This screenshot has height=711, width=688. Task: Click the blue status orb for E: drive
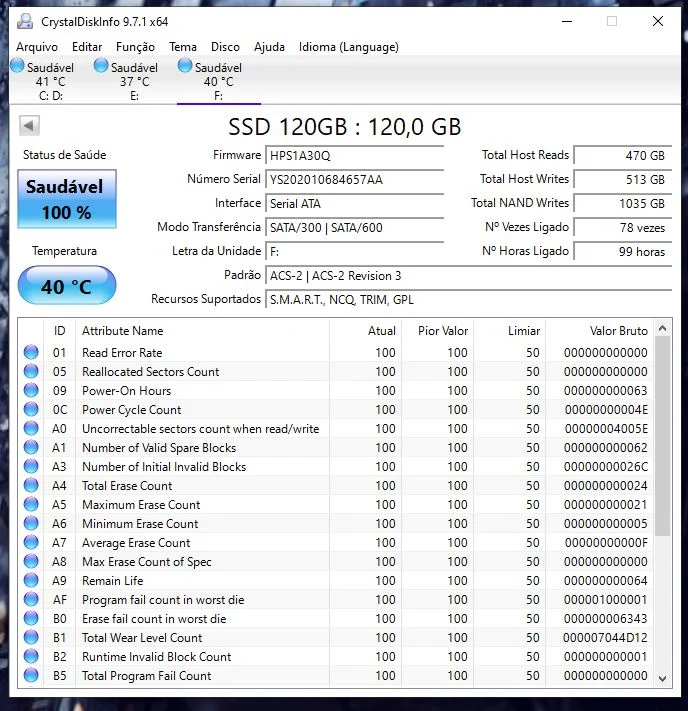tap(101, 66)
